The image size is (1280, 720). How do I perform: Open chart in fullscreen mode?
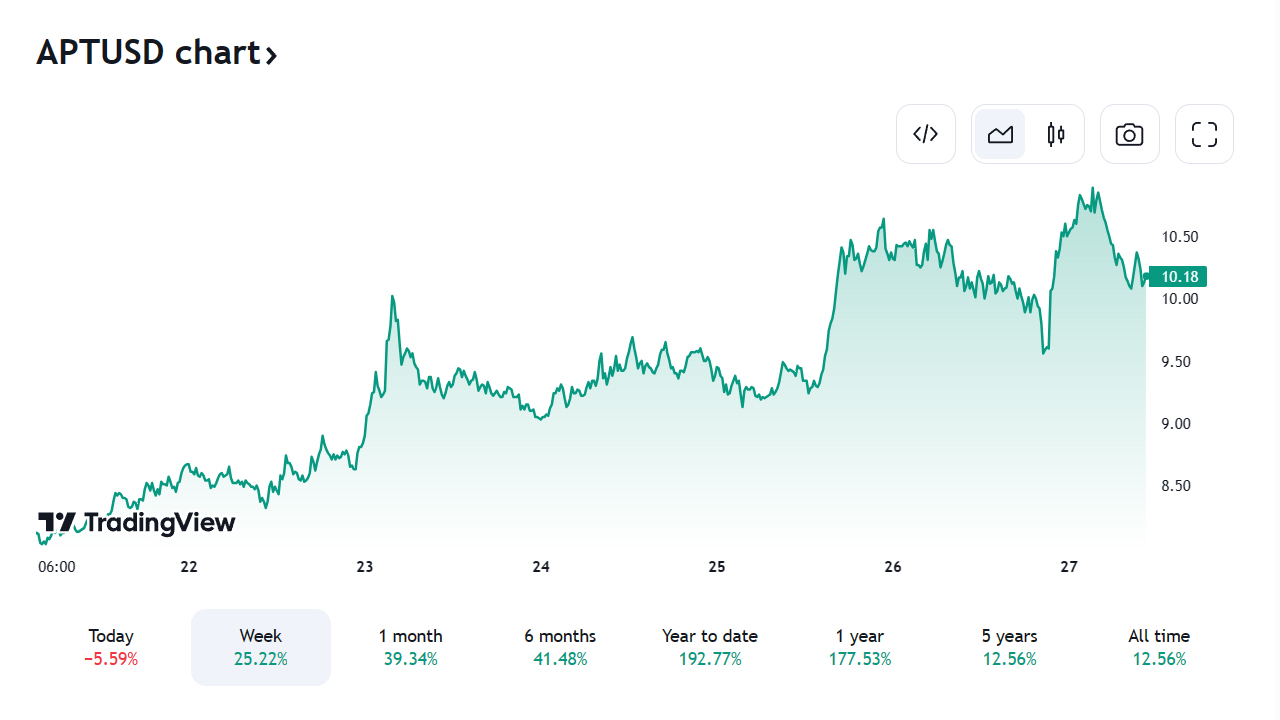pos(1204,134)
